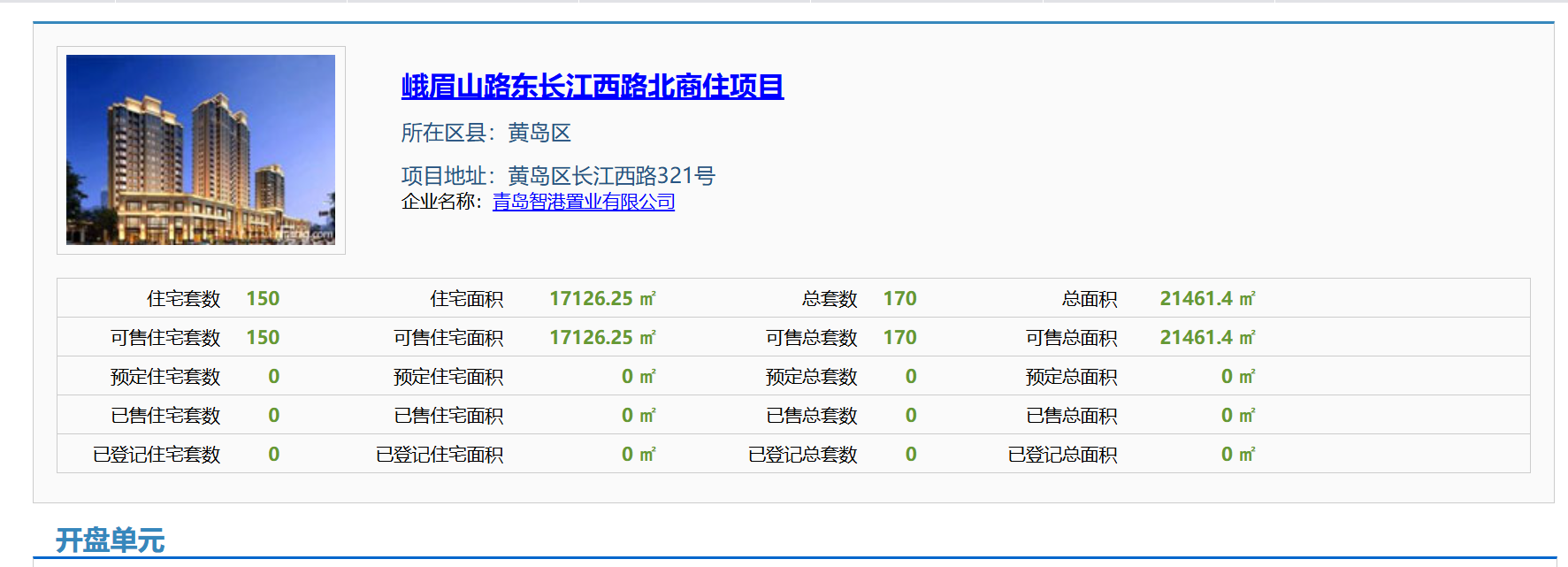Click the 住宅套数 label cell
Image resolution: width=1568 pixels, height=567 pixels.
click(x=183, y=299)
